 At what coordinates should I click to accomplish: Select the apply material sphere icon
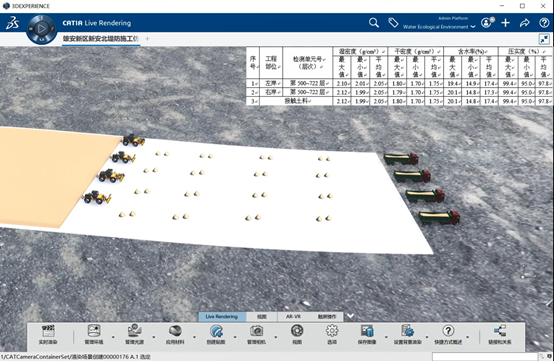coord(175,331)
